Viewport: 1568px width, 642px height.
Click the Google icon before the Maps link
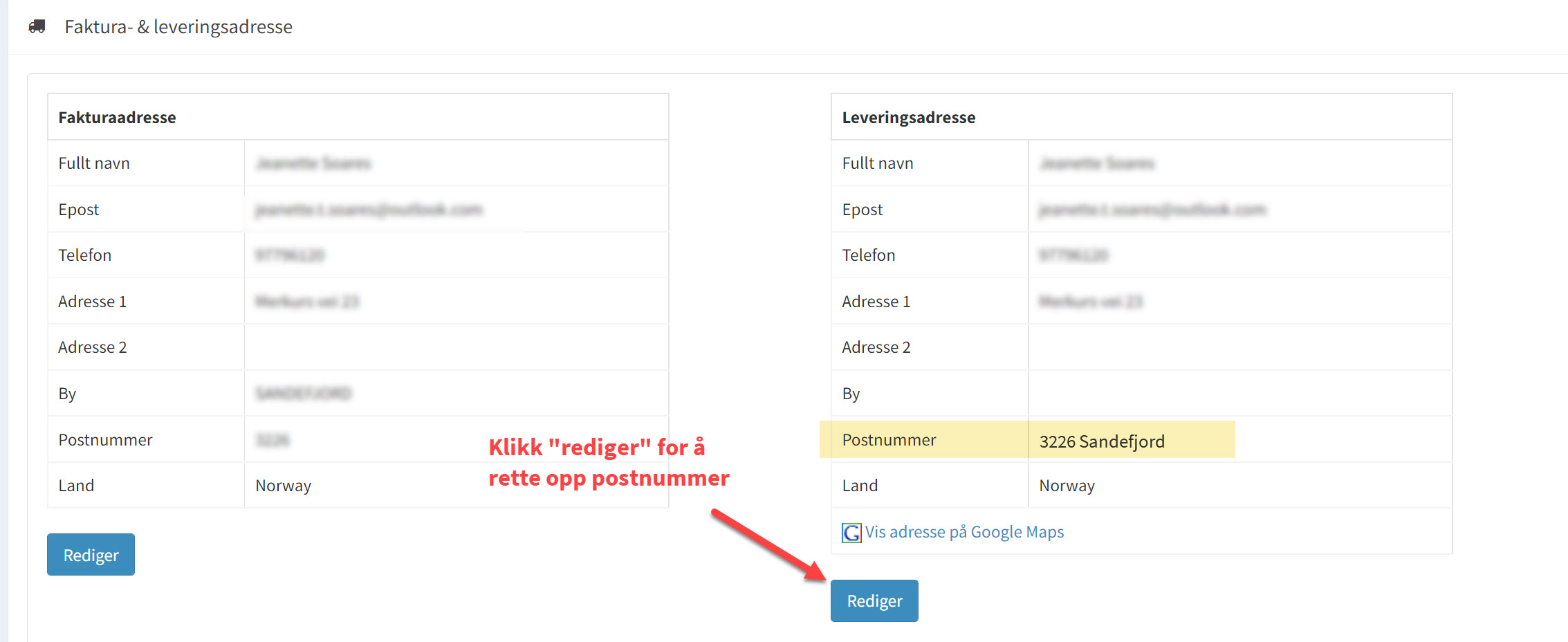[x=851, y=533]
